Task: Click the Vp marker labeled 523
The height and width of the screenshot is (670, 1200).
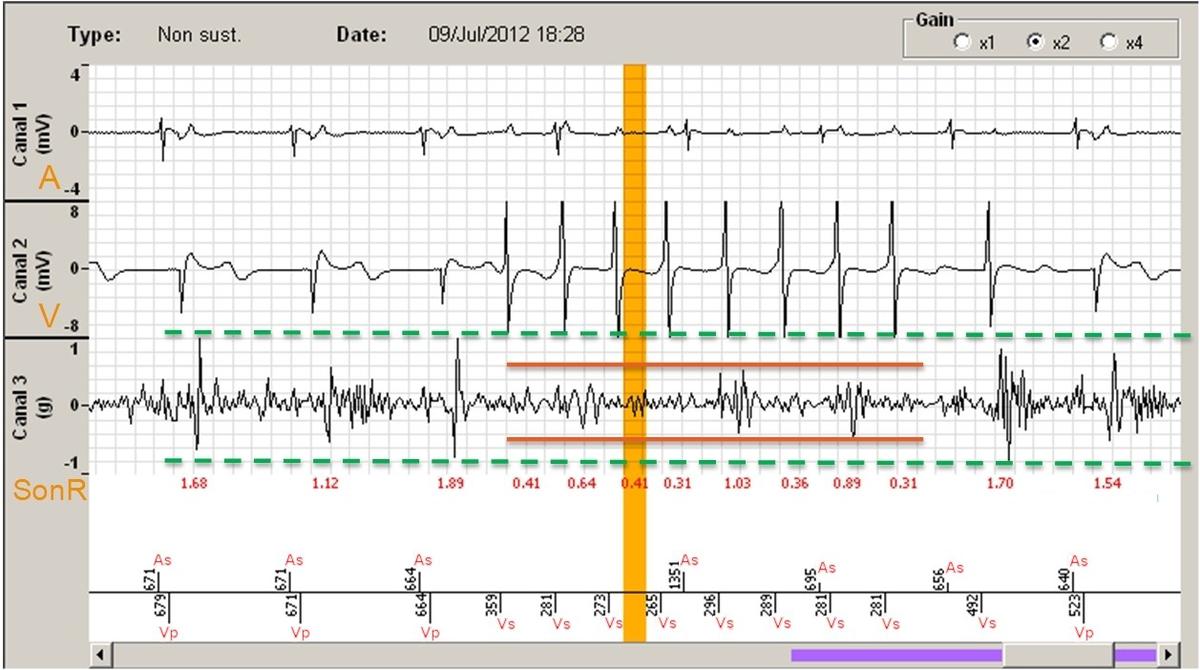Action: point(1083,632)
